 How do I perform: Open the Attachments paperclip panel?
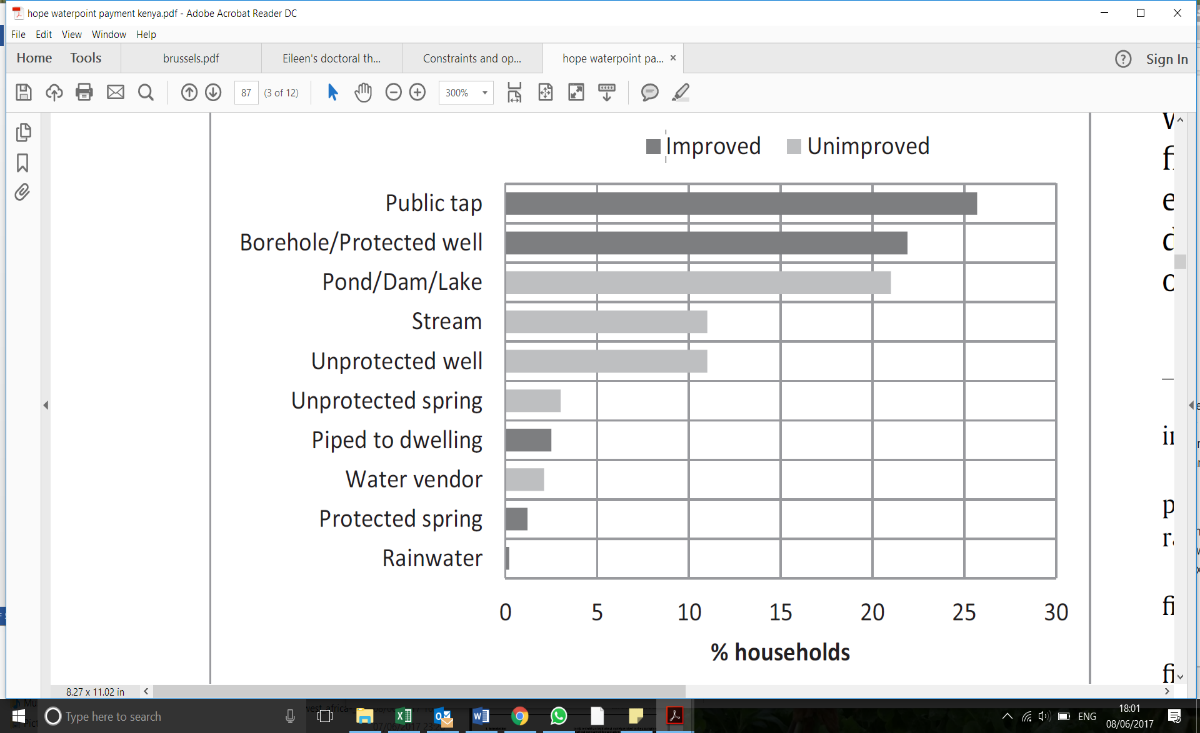(23, 192)
